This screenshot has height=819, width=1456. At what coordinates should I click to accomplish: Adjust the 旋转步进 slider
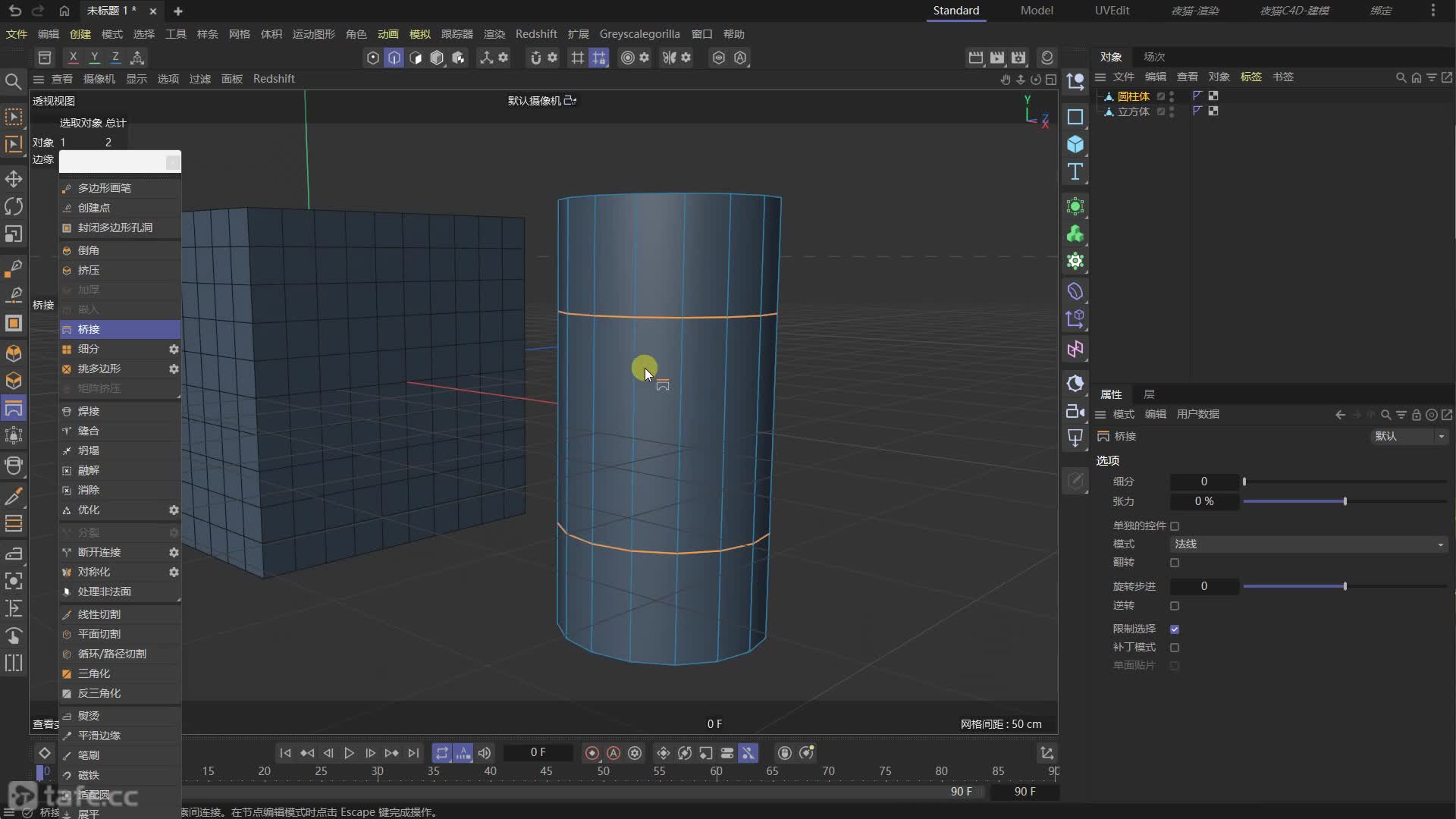[1345, 586]
